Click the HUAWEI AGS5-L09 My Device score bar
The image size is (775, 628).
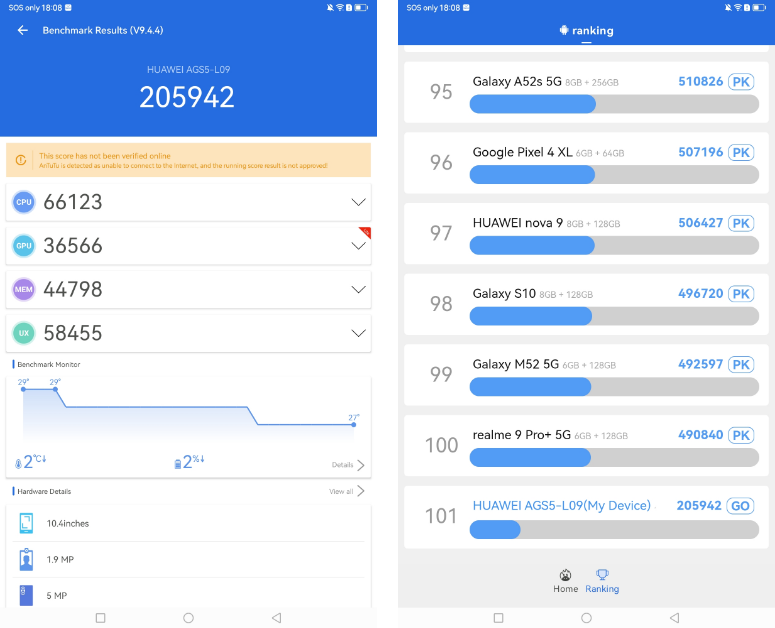[x=614, y=530]
